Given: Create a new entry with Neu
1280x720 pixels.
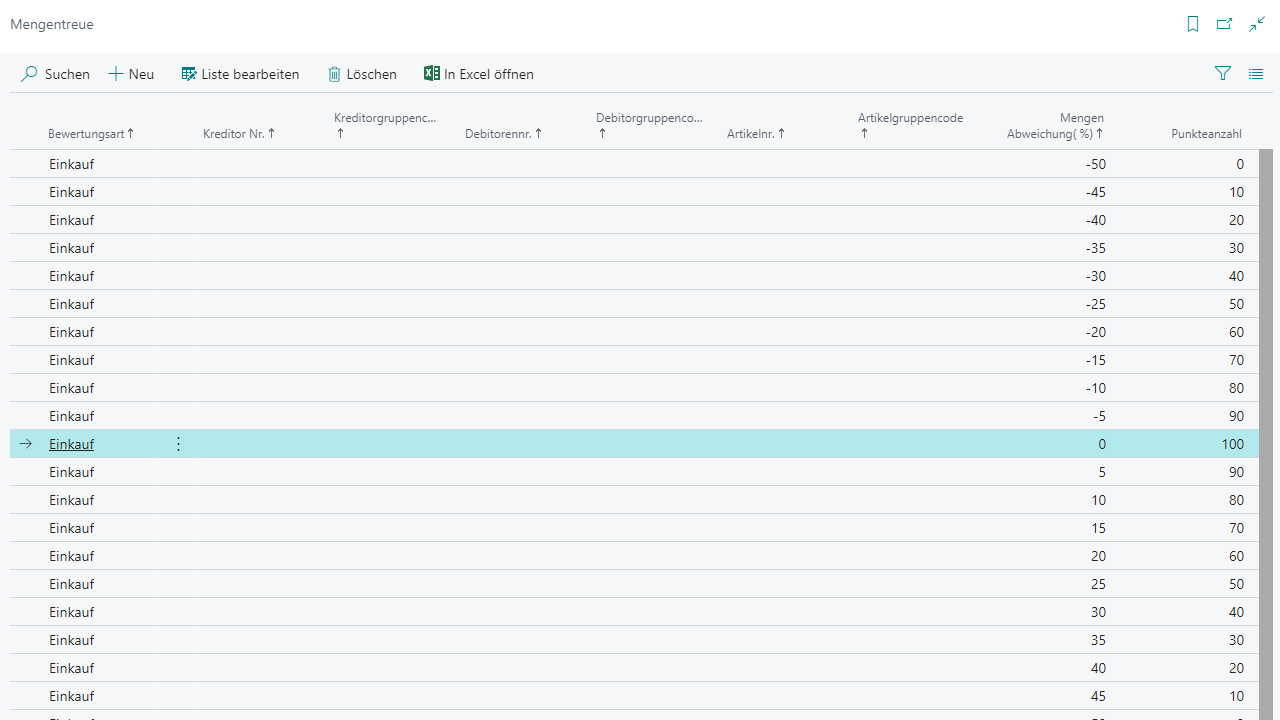Looking at the screenshot, I should coord(131,74).
